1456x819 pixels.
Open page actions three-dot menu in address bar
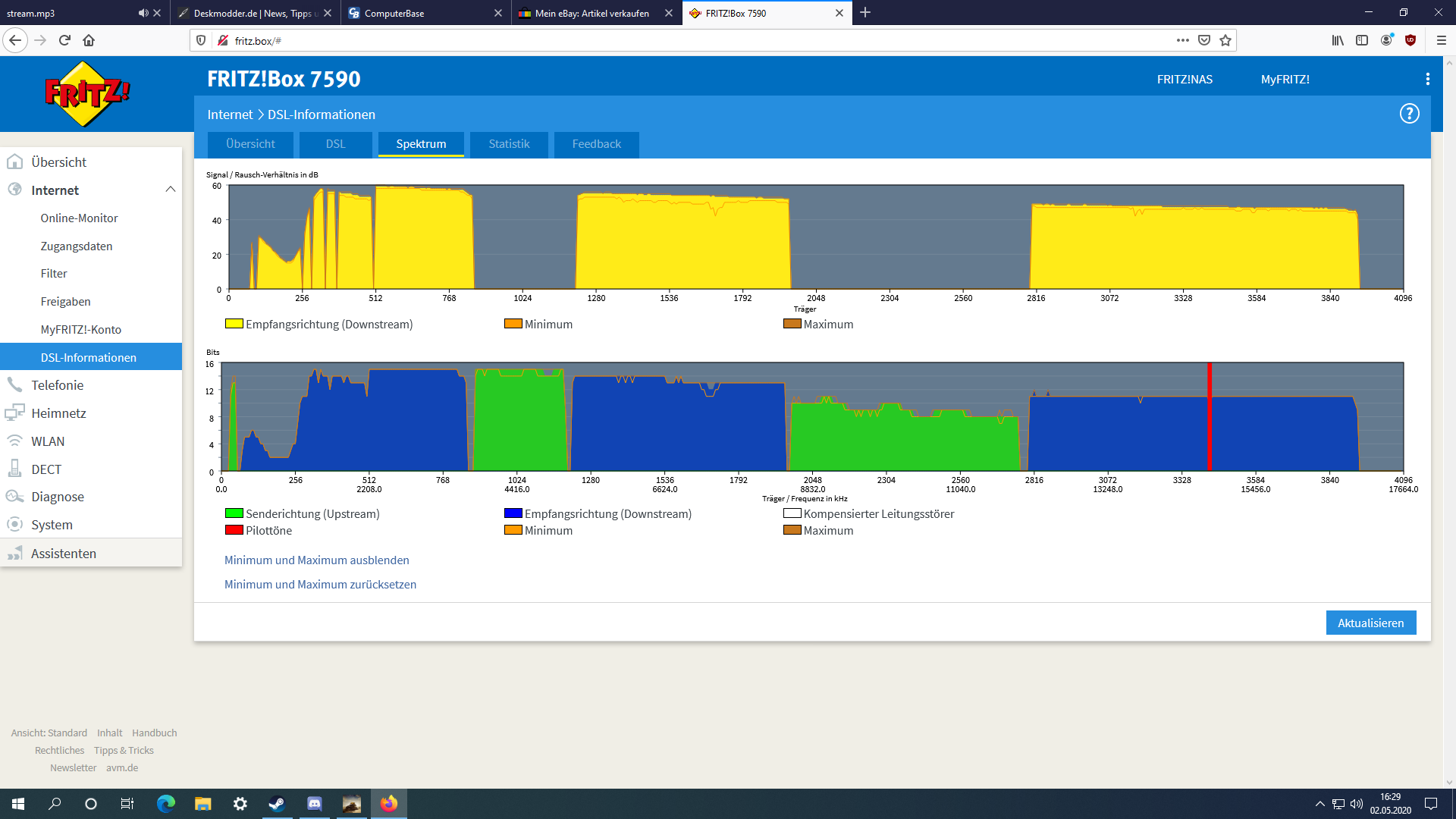(1182, 40)
